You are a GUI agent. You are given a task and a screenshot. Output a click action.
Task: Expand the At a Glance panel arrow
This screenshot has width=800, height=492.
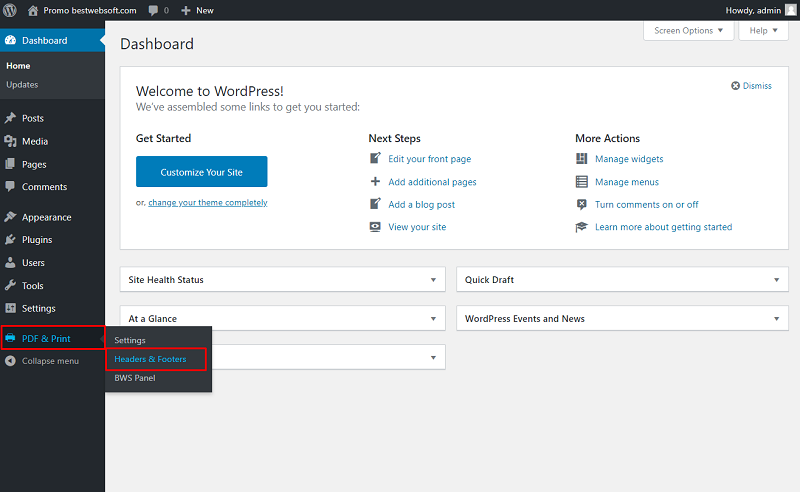tap(433, 318)
